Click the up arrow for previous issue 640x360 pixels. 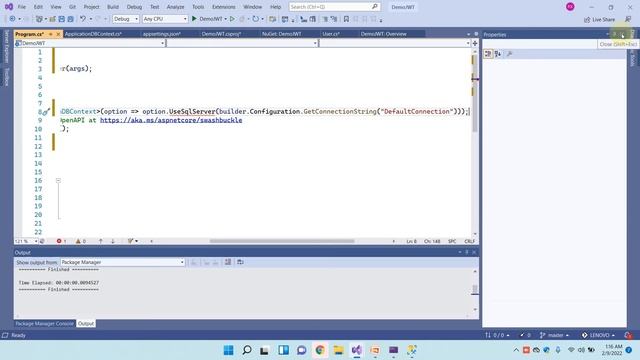100,241
